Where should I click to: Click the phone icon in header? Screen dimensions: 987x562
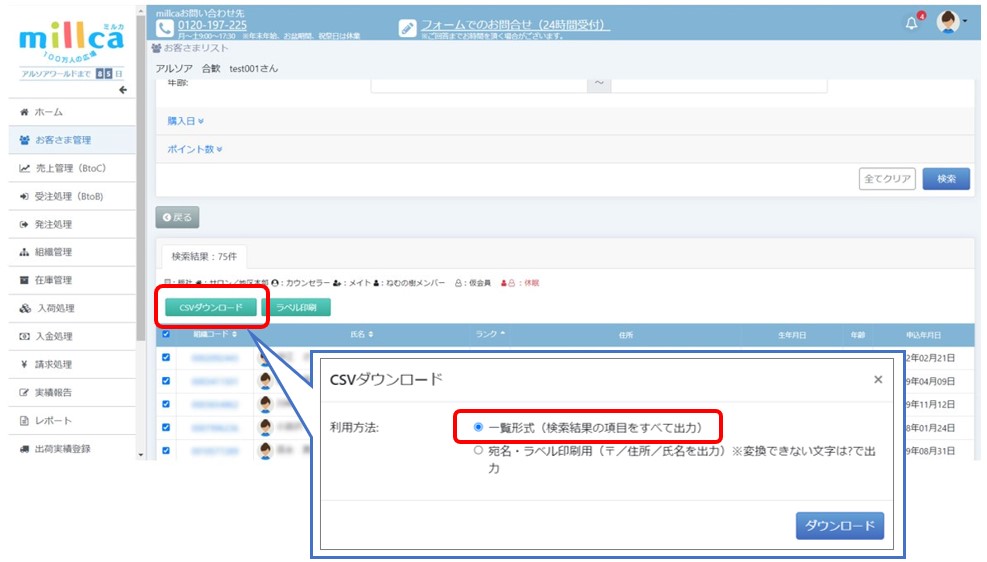click(x=166, y=27)
